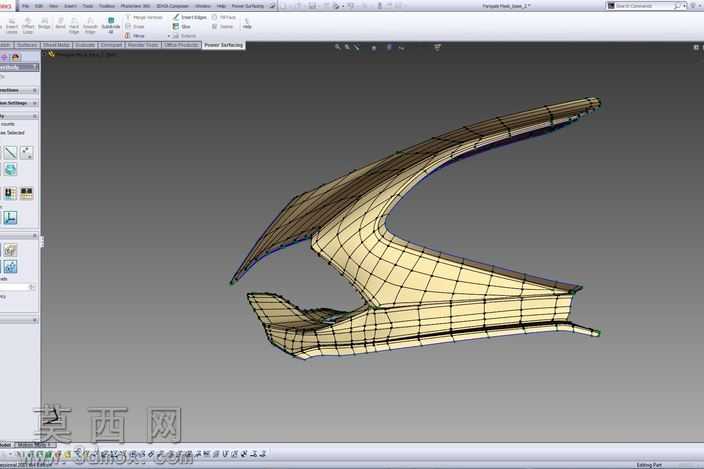Screen dimensions: 704x469
Task: Click the blue chart icon in left panel
Action: click(10, 267)
